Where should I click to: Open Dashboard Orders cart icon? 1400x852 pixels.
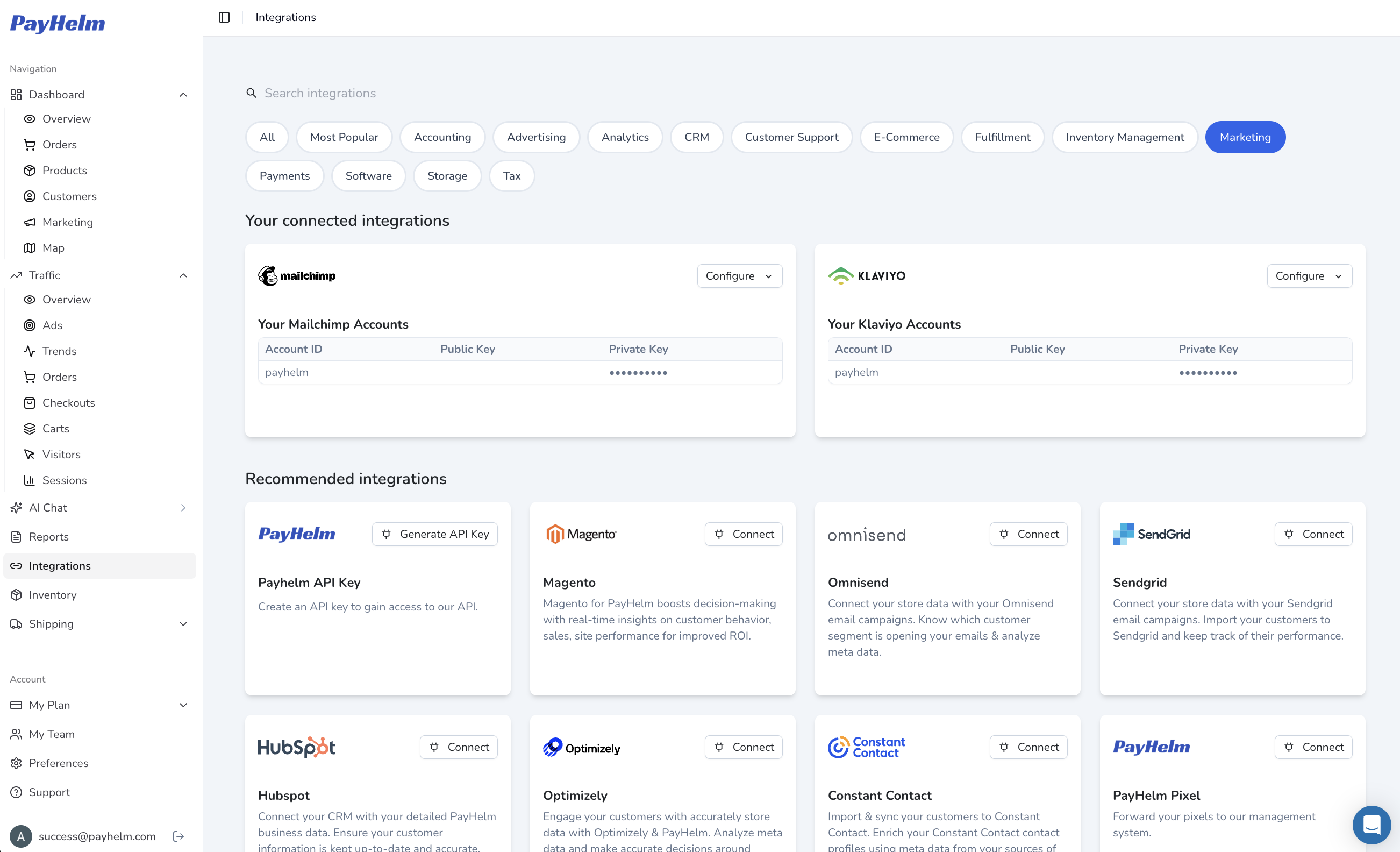pos(30,144)
